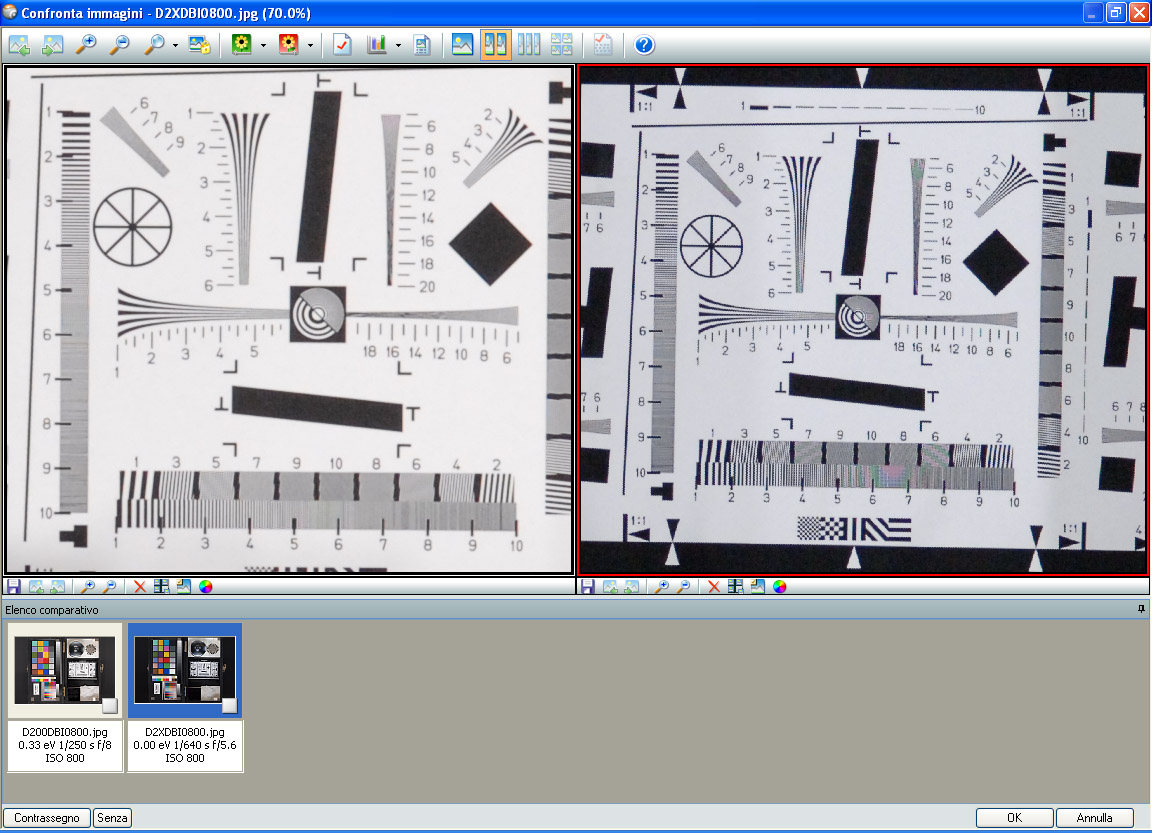Click the grid icon under right pane
This screenshot has height=833, width=1152.
[x=735, y=586]
